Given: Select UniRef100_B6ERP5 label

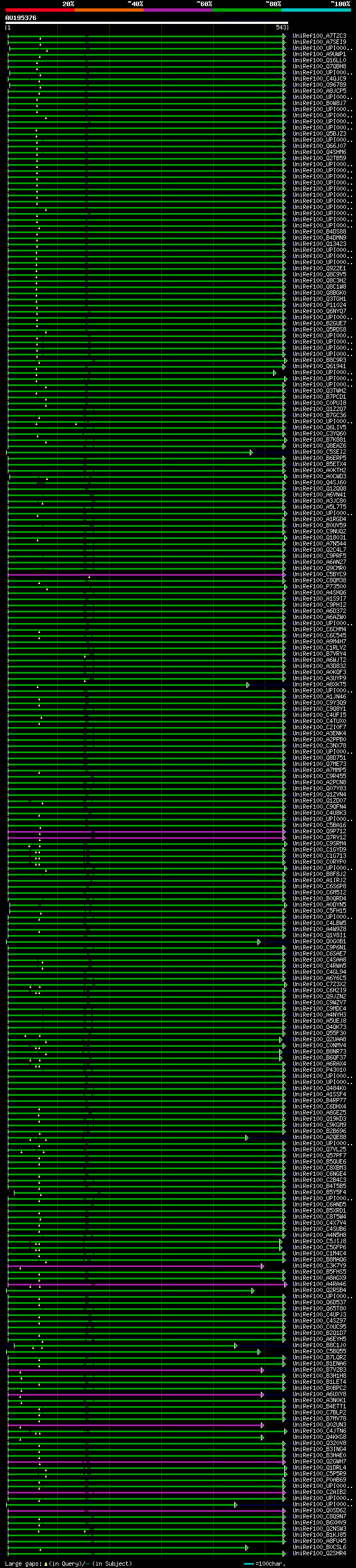Looking at the screenshot, I should click(x=319, y=458).
